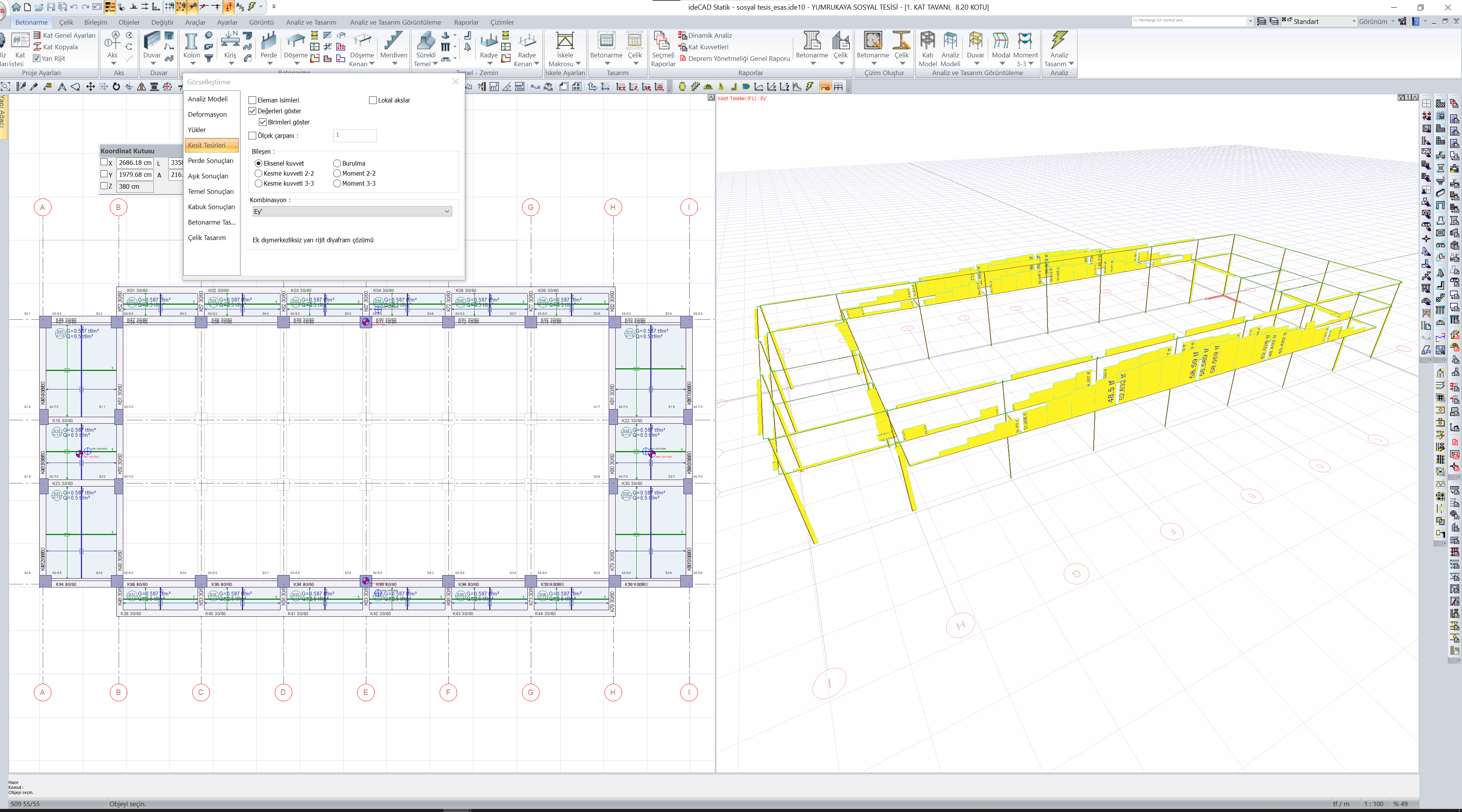Select Eksenel kuvvet radio option
The width and height of the screenshot is (1462, 812).
click(x=259, y=163)
